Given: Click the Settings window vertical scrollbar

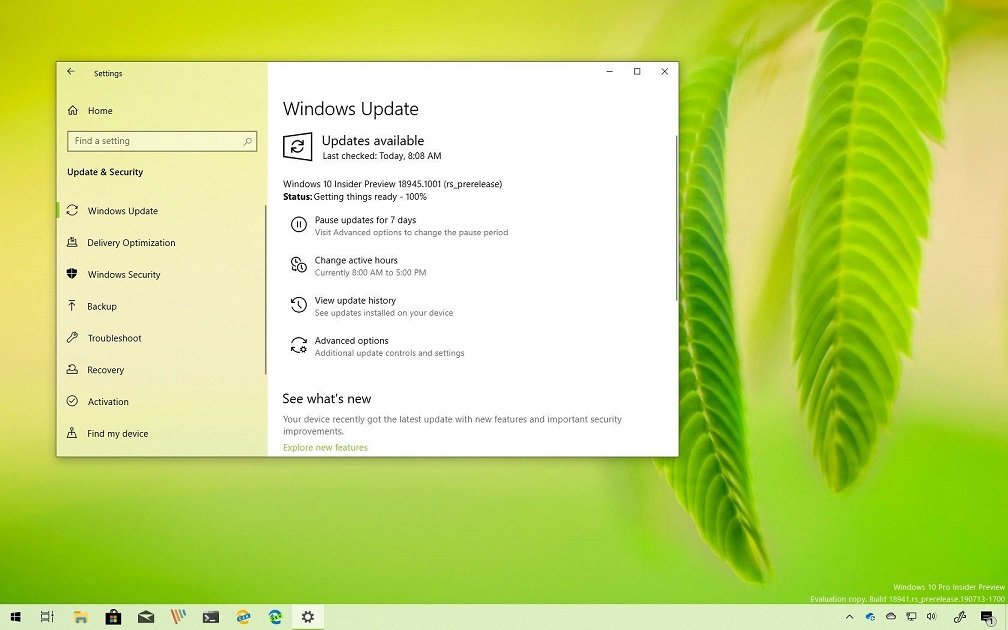Looking at the screenshot, I should tap(676, 215).
